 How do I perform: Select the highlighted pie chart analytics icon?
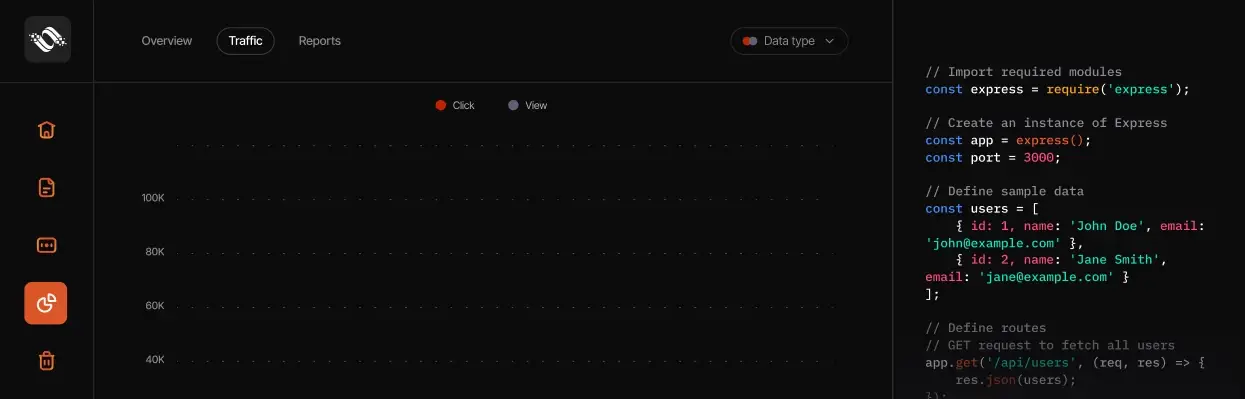point(46,303)
